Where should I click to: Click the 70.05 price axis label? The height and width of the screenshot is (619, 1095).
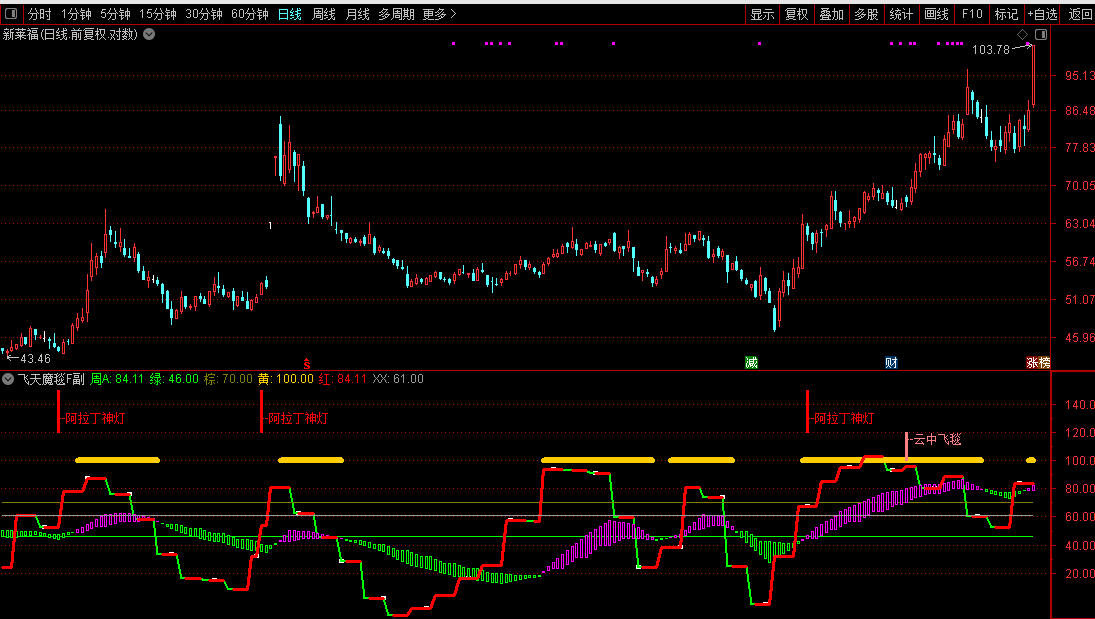pyautogui.click(x=1080, y=186)
